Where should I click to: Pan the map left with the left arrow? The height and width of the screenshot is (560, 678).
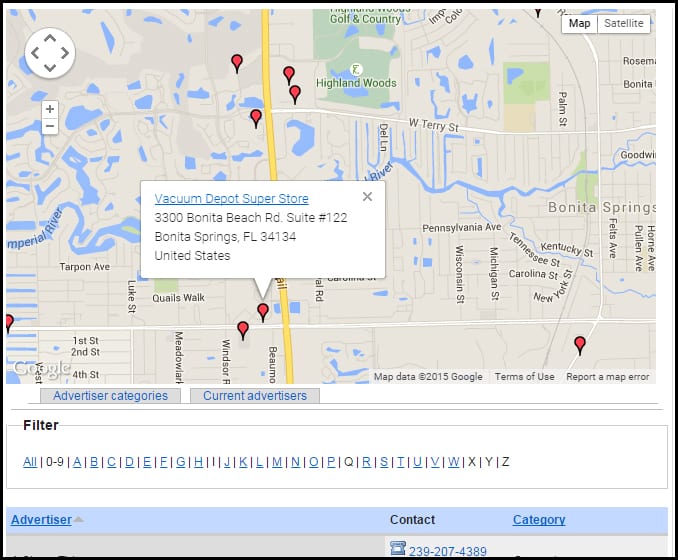coord(35,53)
